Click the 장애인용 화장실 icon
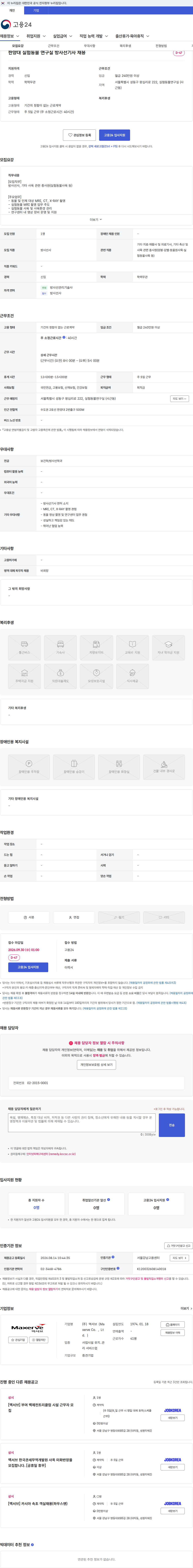Image resolution: width=193 pixels, height=1568 pixels. click(x=119, y=767)
